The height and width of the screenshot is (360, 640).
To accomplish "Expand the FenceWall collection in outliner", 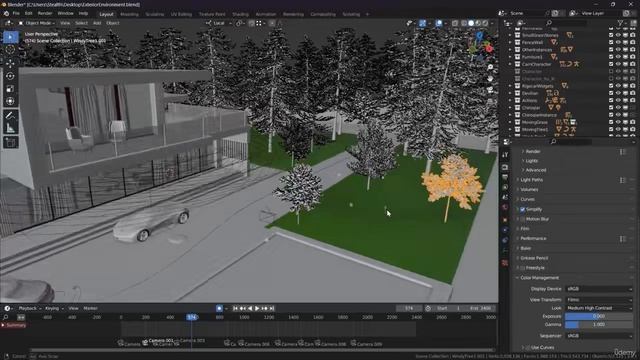I will [x=510, y=42].
